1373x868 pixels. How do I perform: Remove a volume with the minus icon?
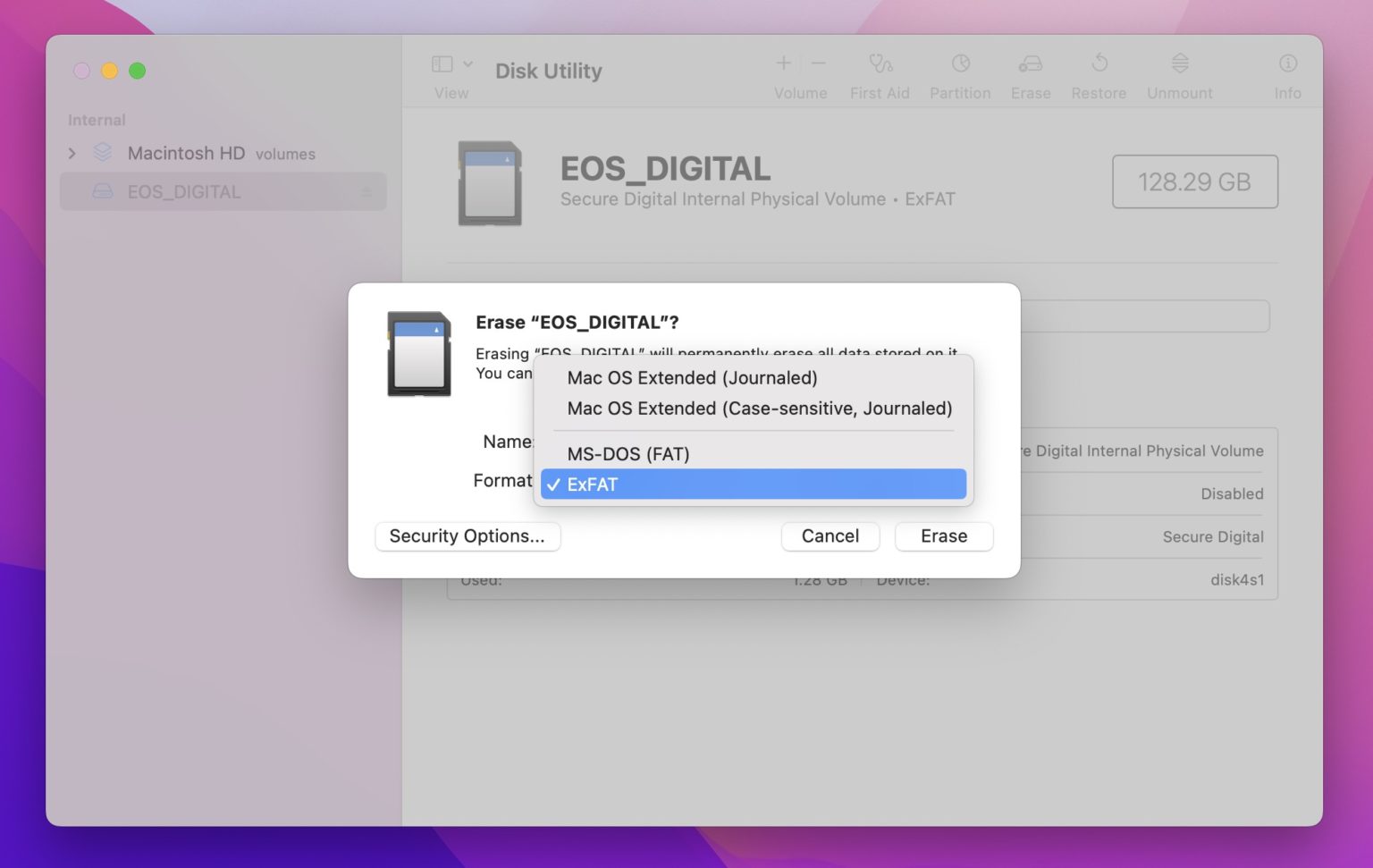click(818, 63)
